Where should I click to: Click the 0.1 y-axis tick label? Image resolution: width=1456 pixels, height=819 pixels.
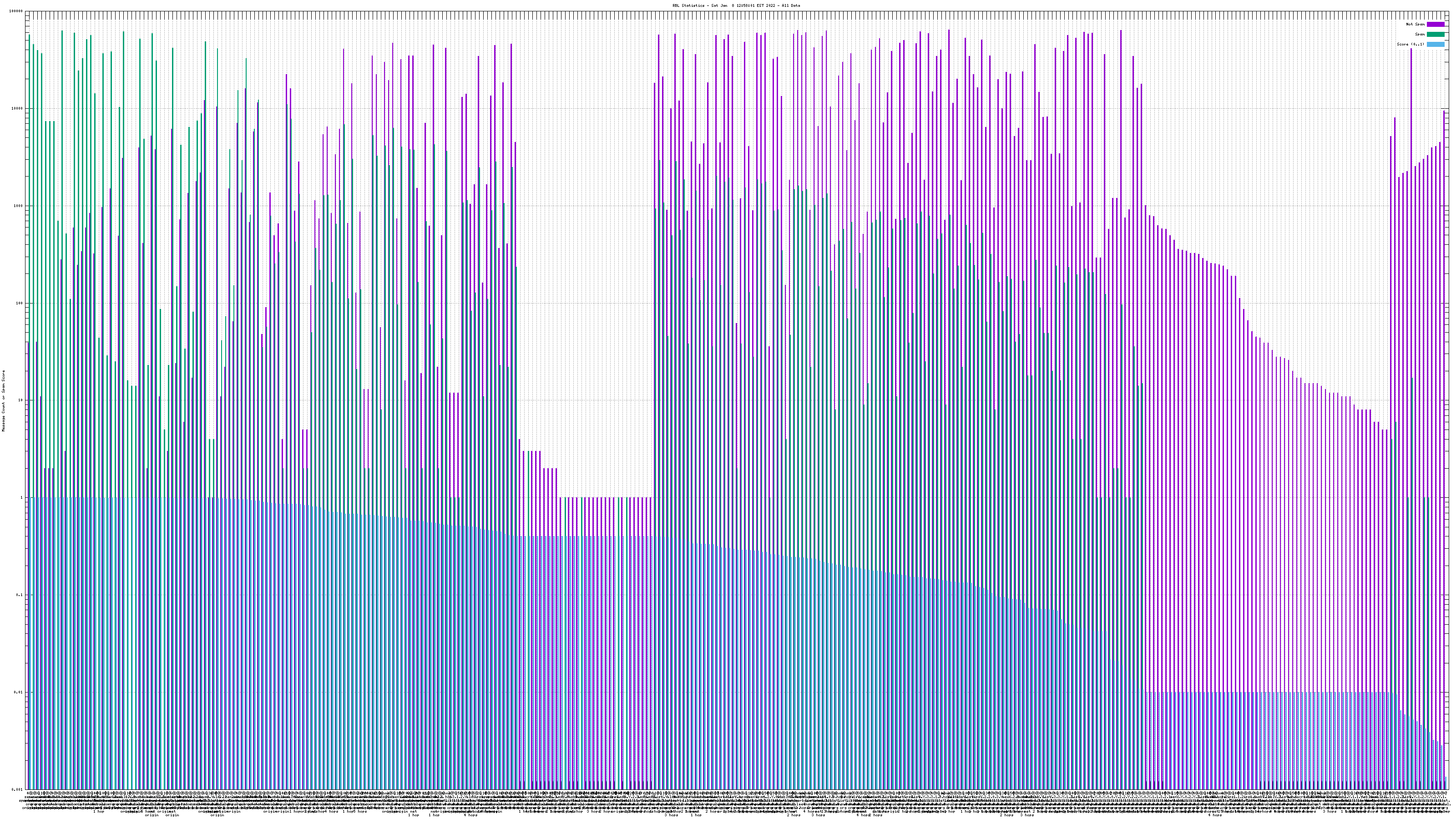pyautogui.click(x=20, y=595)
